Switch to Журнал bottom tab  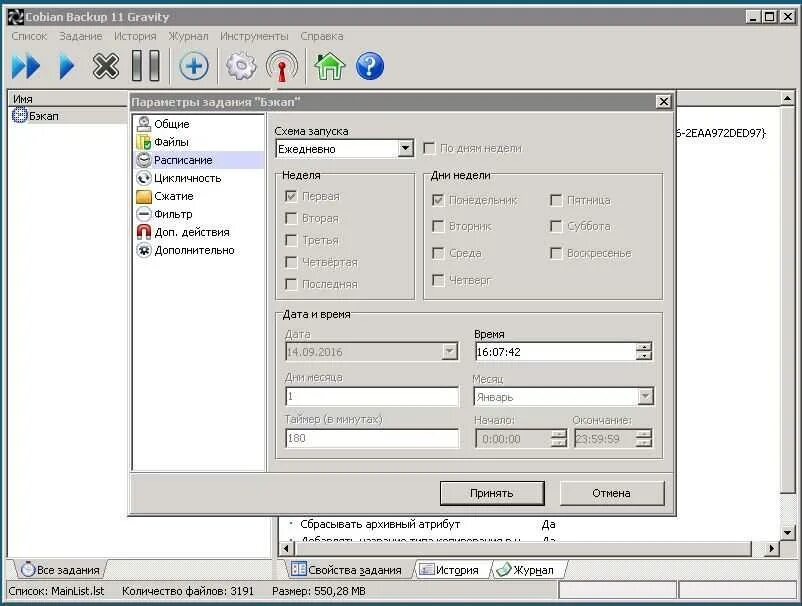coord(526,570)
